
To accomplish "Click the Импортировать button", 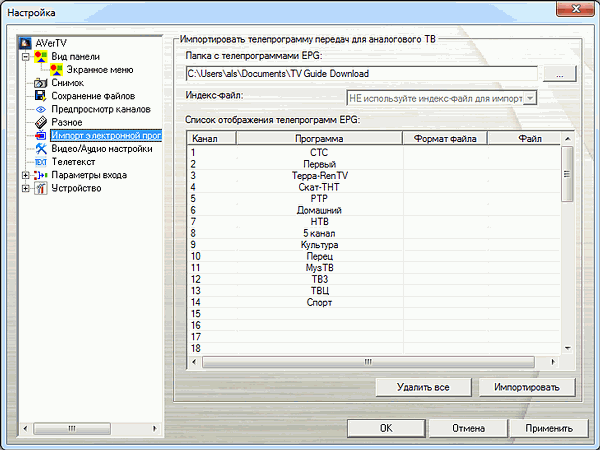I will pos(527,387).
